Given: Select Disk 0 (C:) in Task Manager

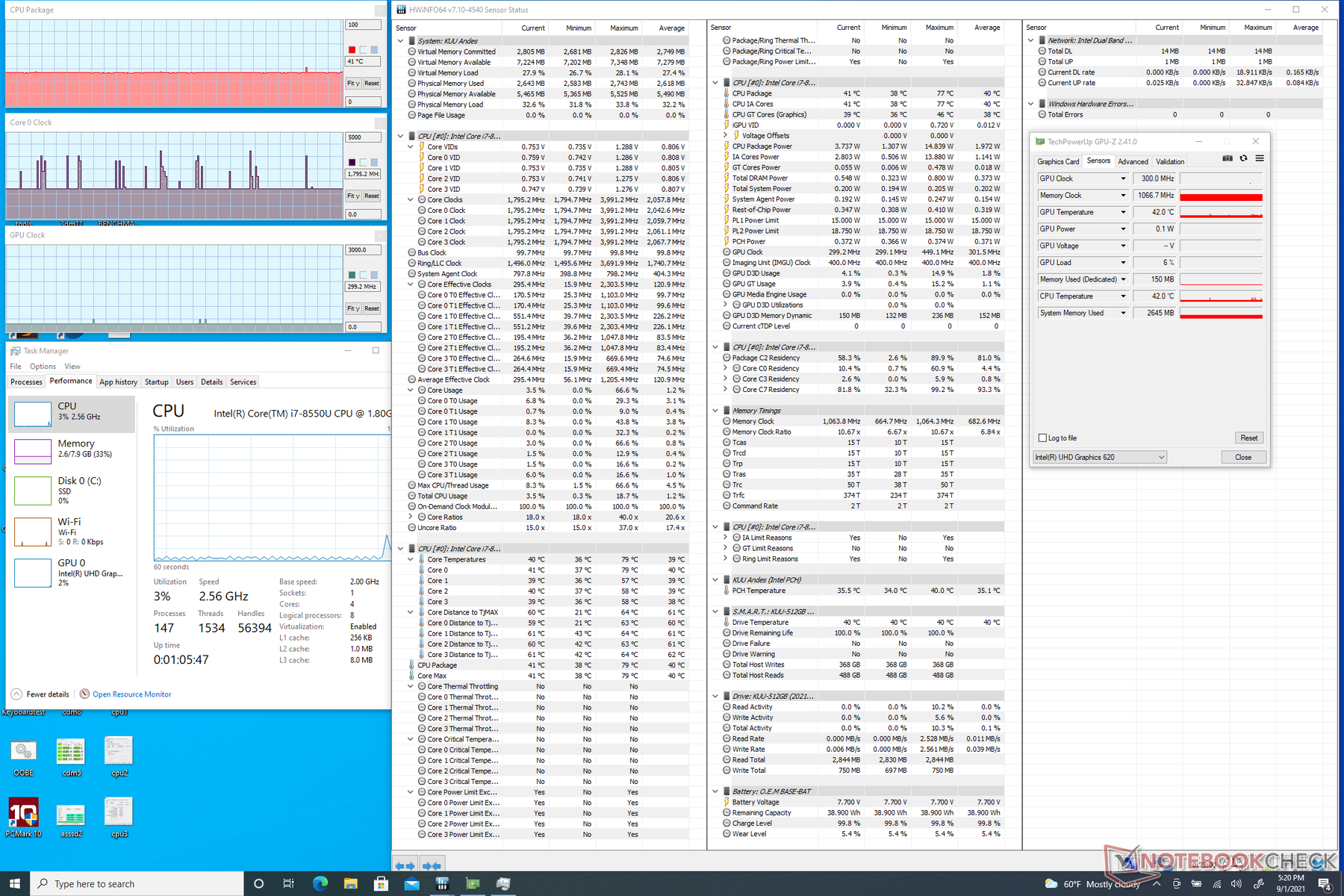Looking at the screenshot, I should point(72,491).
